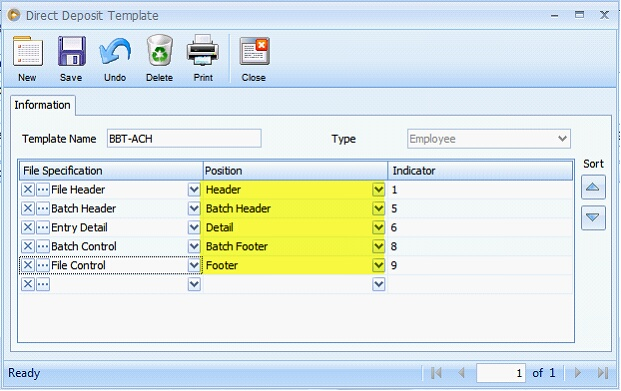This screenshot has width=621, height=391.
Task: Select the Entry Detail cell text
Action: coord(79,227)
